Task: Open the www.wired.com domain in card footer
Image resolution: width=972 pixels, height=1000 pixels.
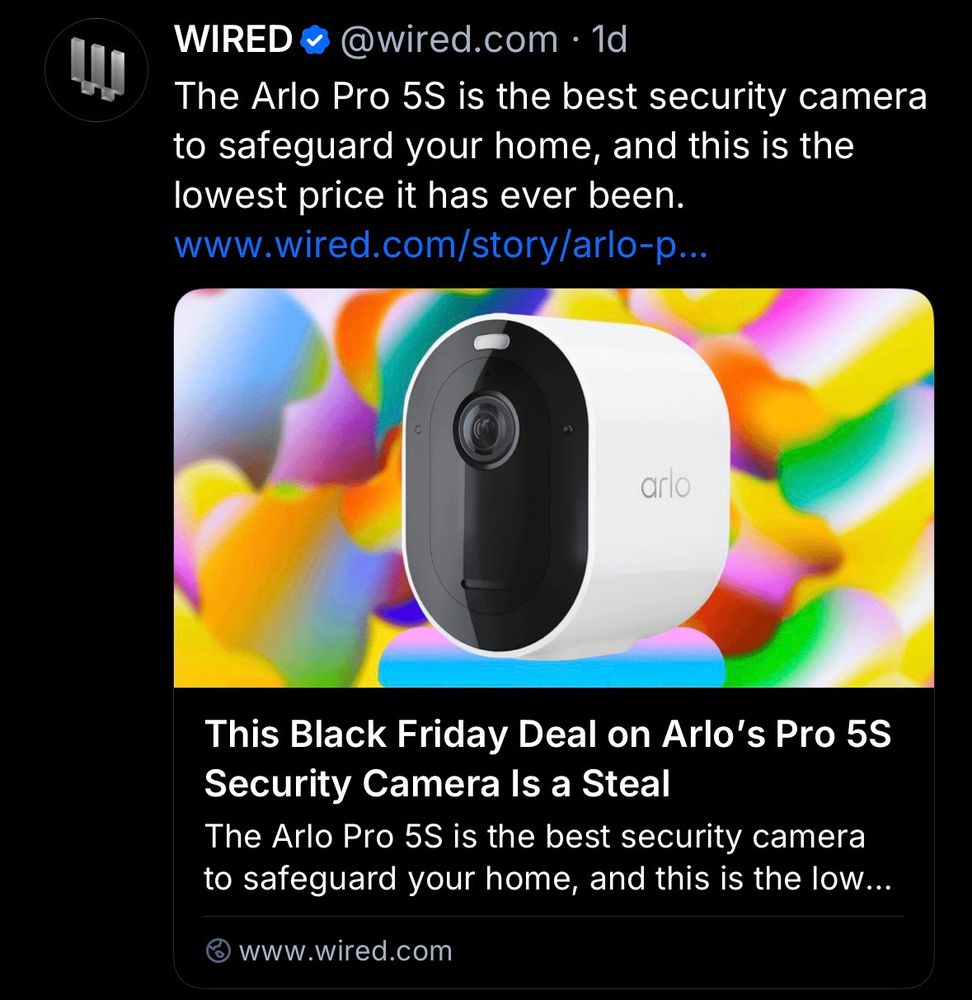Action: [x=345, y=950]
